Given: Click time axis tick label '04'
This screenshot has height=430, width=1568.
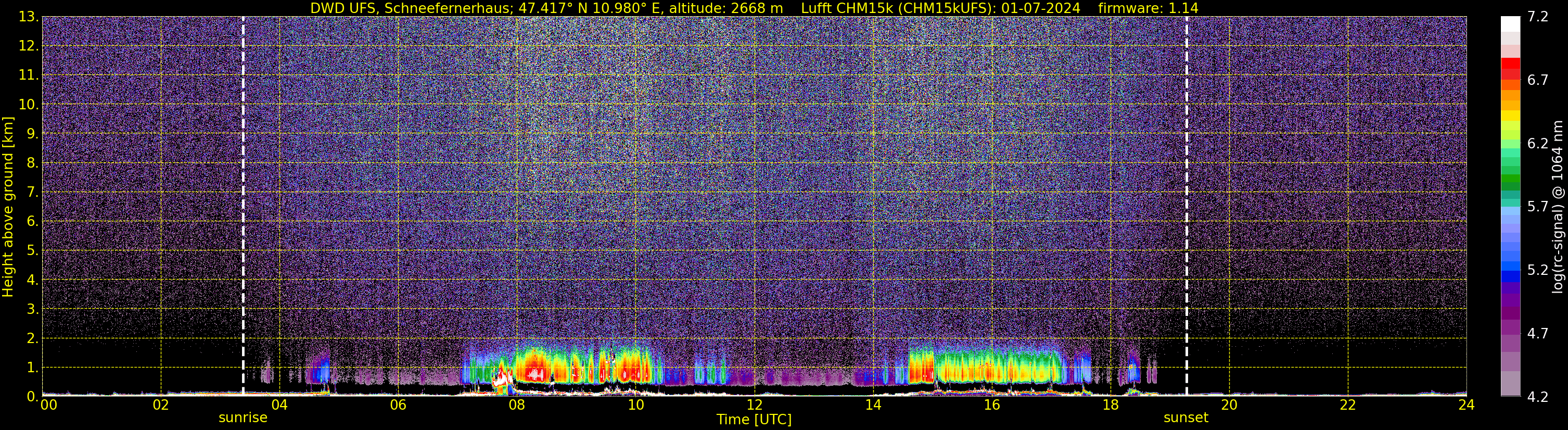Looking at the screenshot, I should point(279,405).
